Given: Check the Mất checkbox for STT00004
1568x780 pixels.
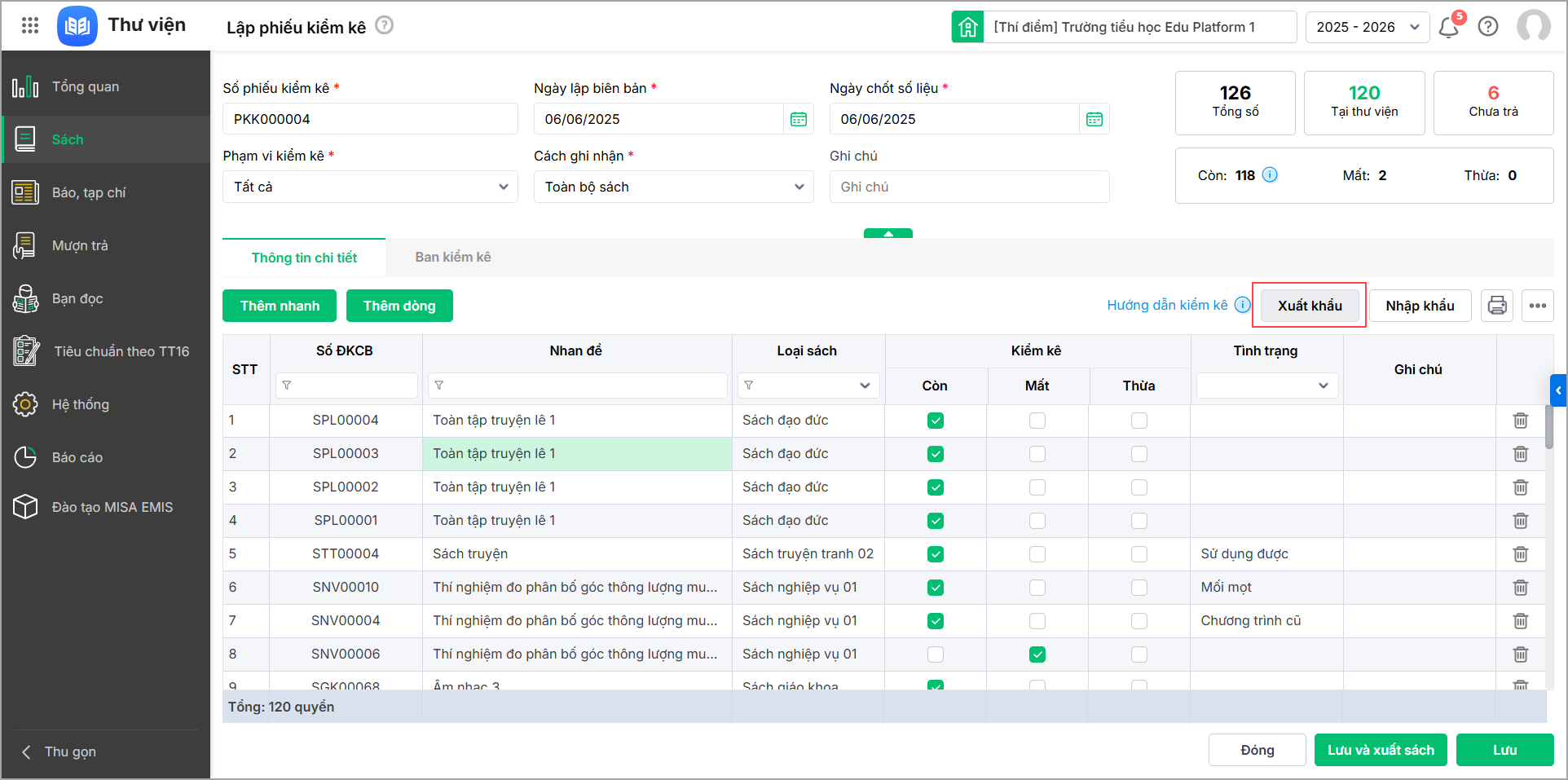Looking at the screenshot, I should pyautogui.click(x=1037, y=554).
